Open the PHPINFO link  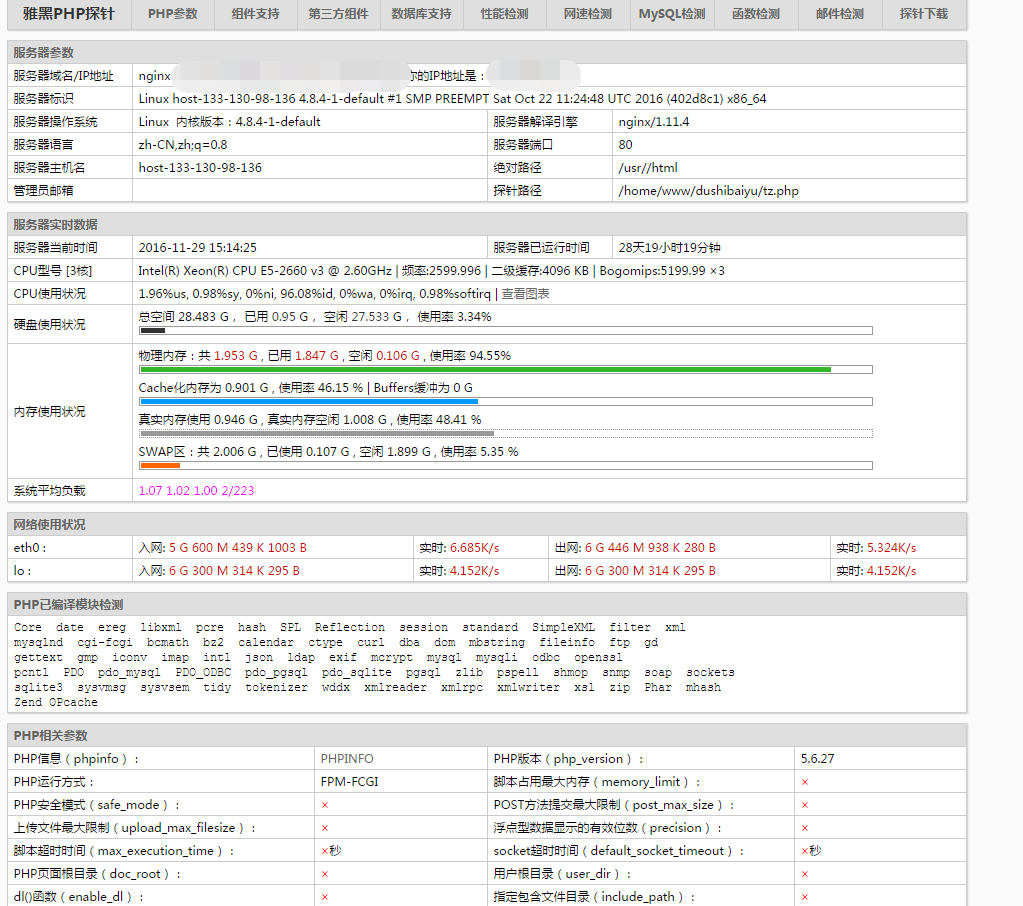pyautogui.click(x=347, y=759)
